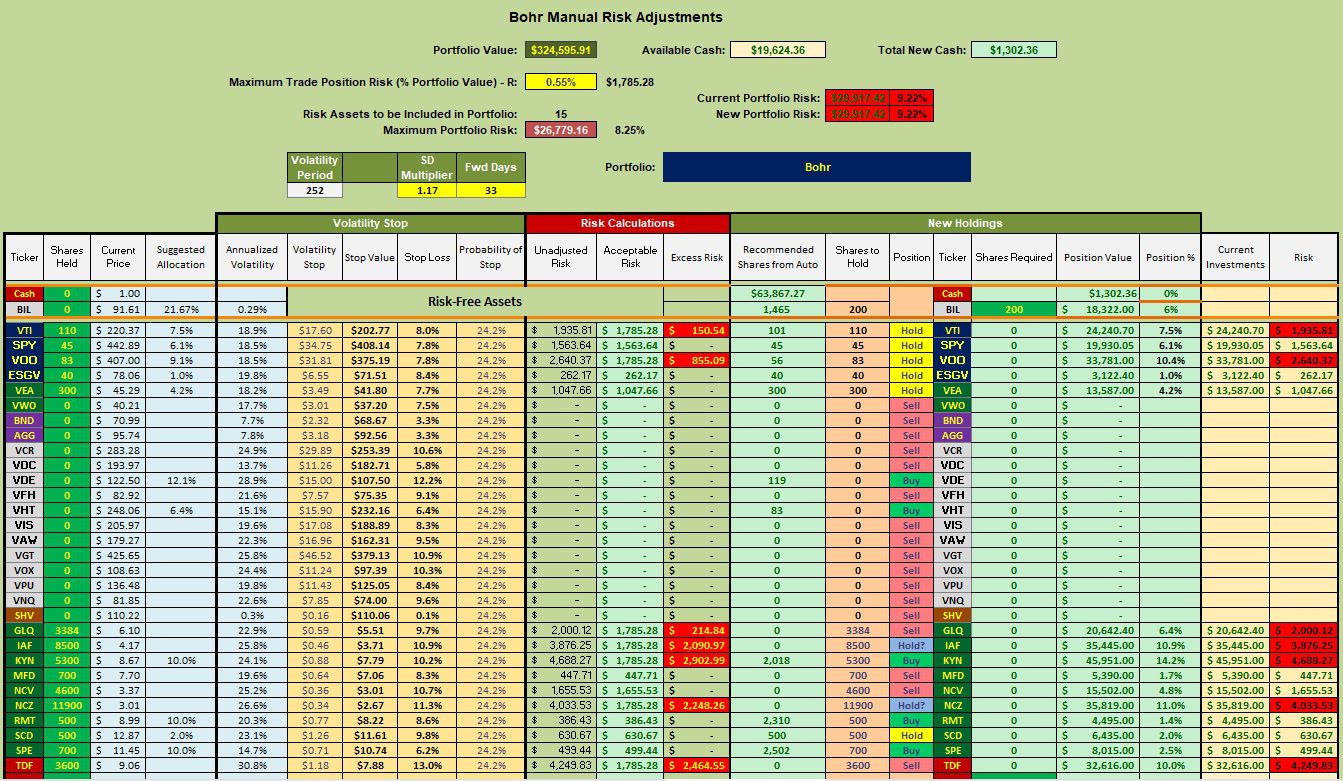This screenshot has width=1343, height=781.
Task: Click the 0.55% maximum trade risk cell
Action: click(560, 82)
